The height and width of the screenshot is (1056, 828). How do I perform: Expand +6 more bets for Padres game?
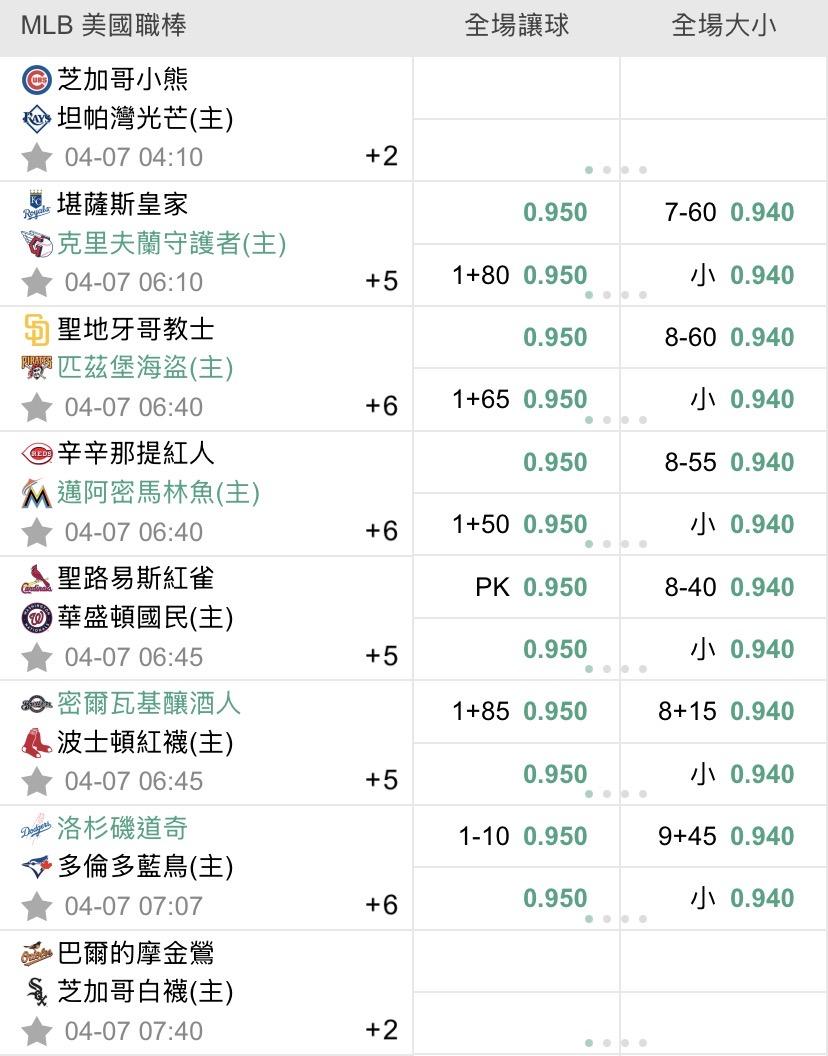pos(381,406)
